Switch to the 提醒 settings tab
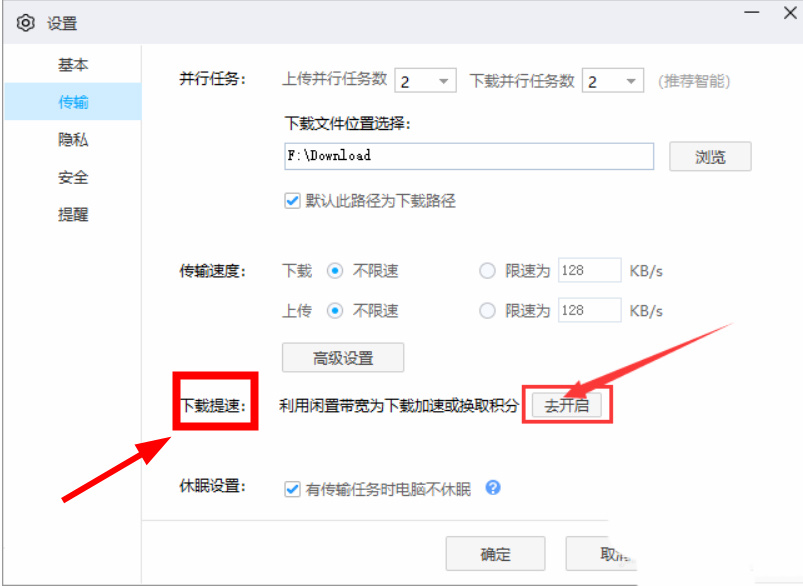 click(x=73, y=215)
